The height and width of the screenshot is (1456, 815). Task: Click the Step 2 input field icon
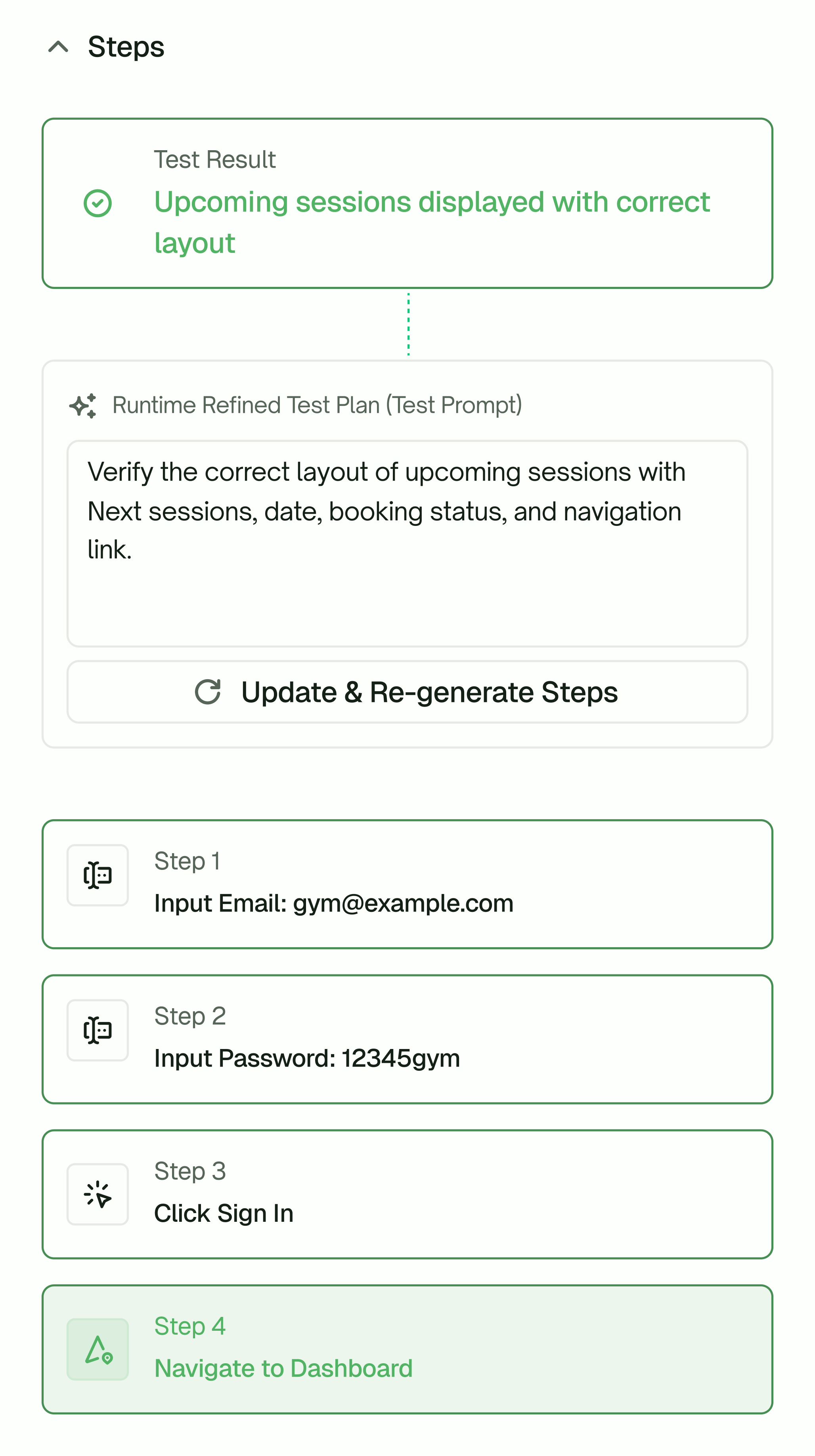98,1030
